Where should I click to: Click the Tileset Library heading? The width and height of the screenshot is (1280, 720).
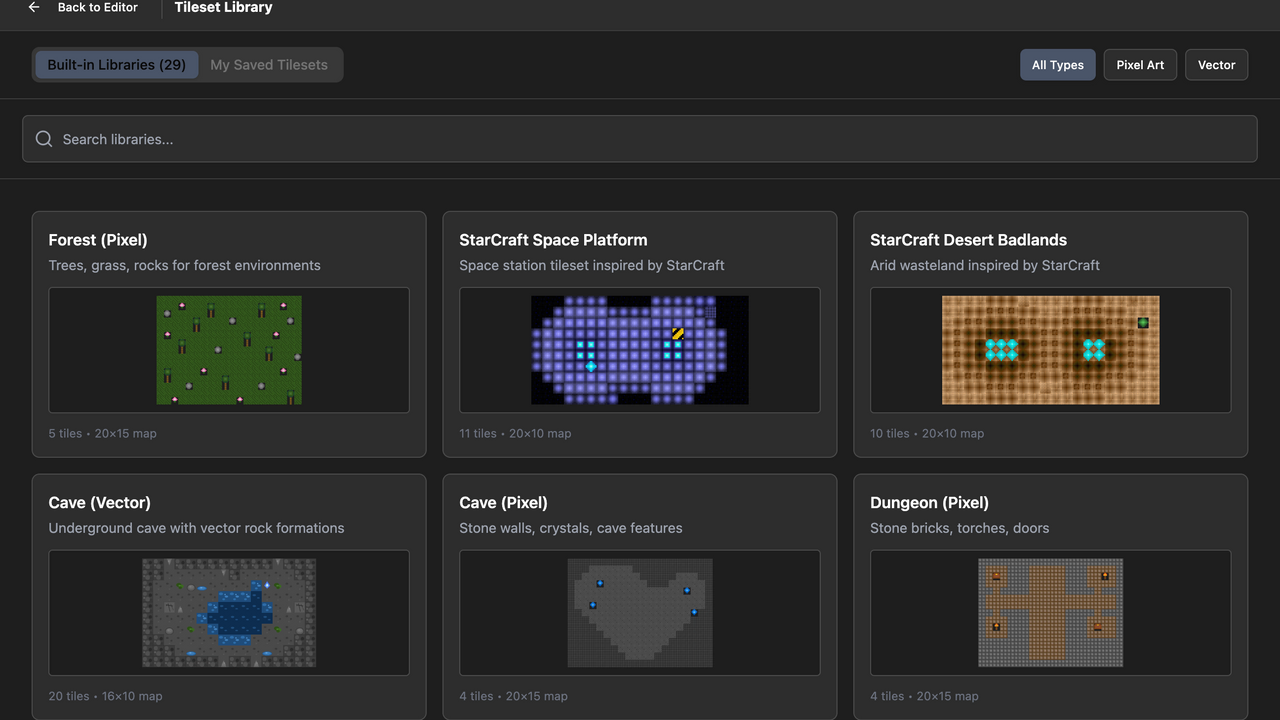click(x=223, y=7)
